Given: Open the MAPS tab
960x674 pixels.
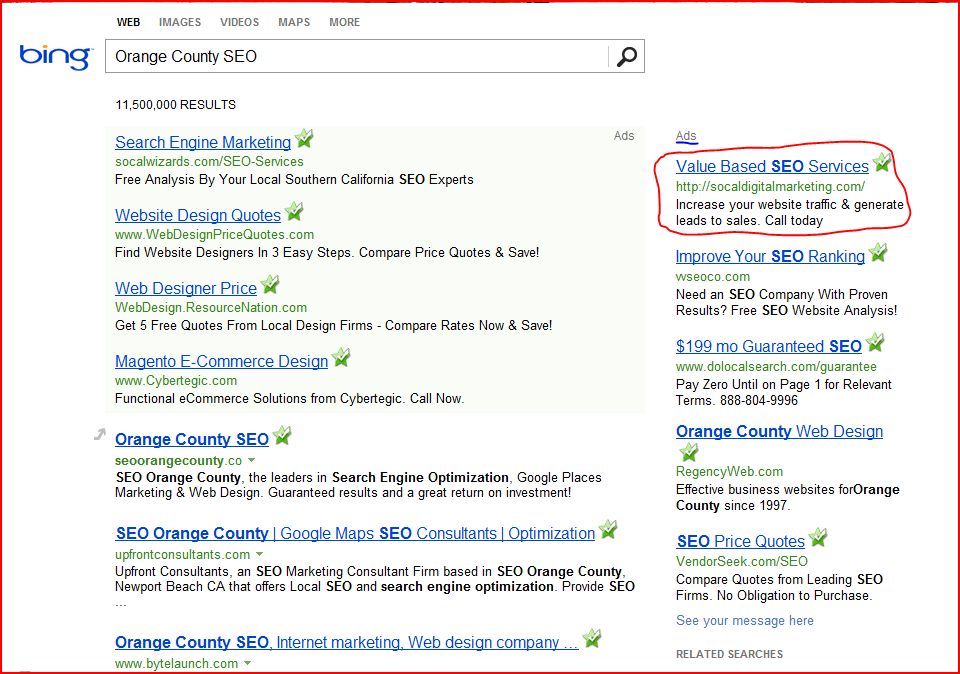Looking at the screenshot, I should click(294, 22).
